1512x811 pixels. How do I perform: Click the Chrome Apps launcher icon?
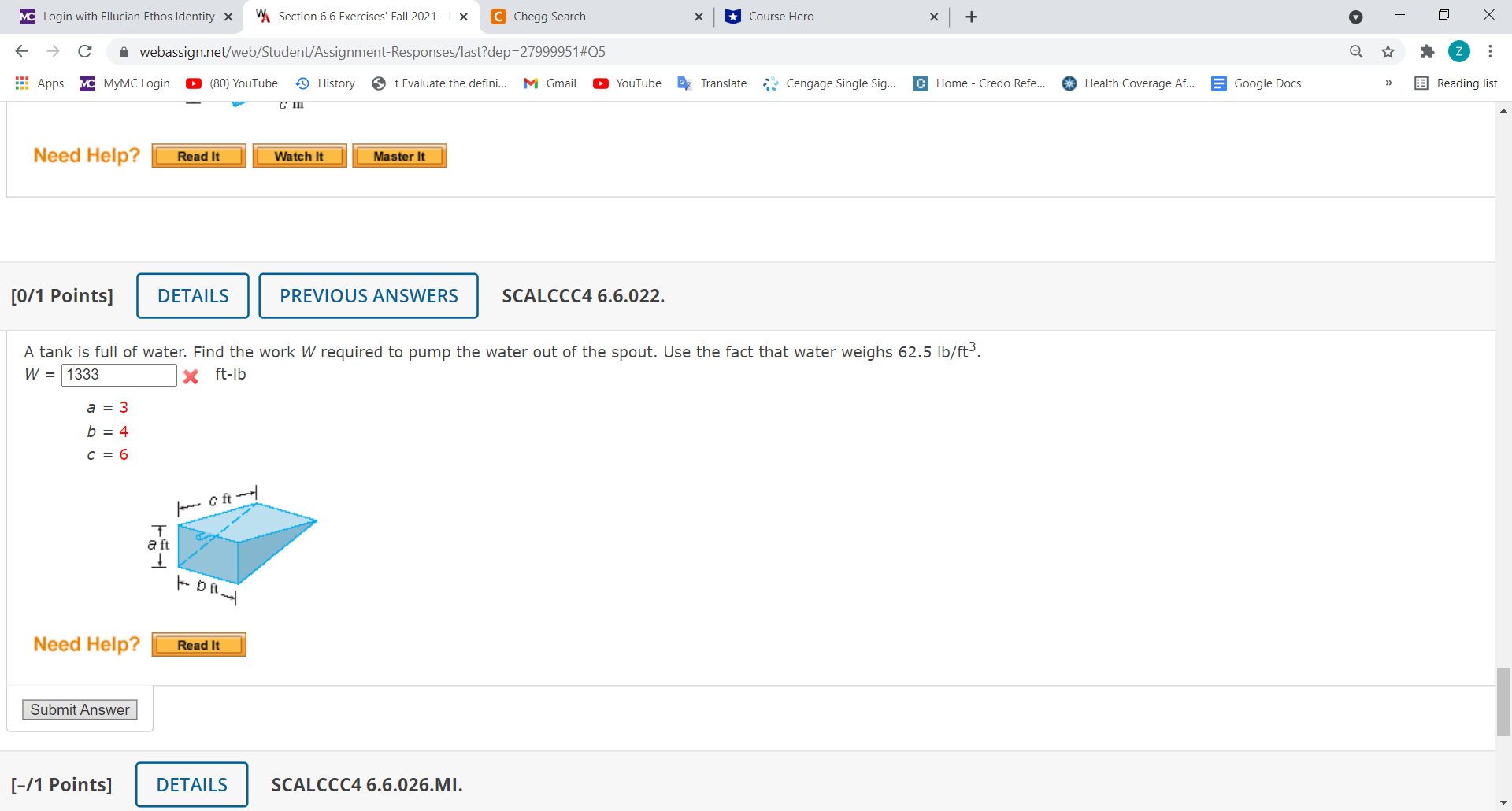22,83
